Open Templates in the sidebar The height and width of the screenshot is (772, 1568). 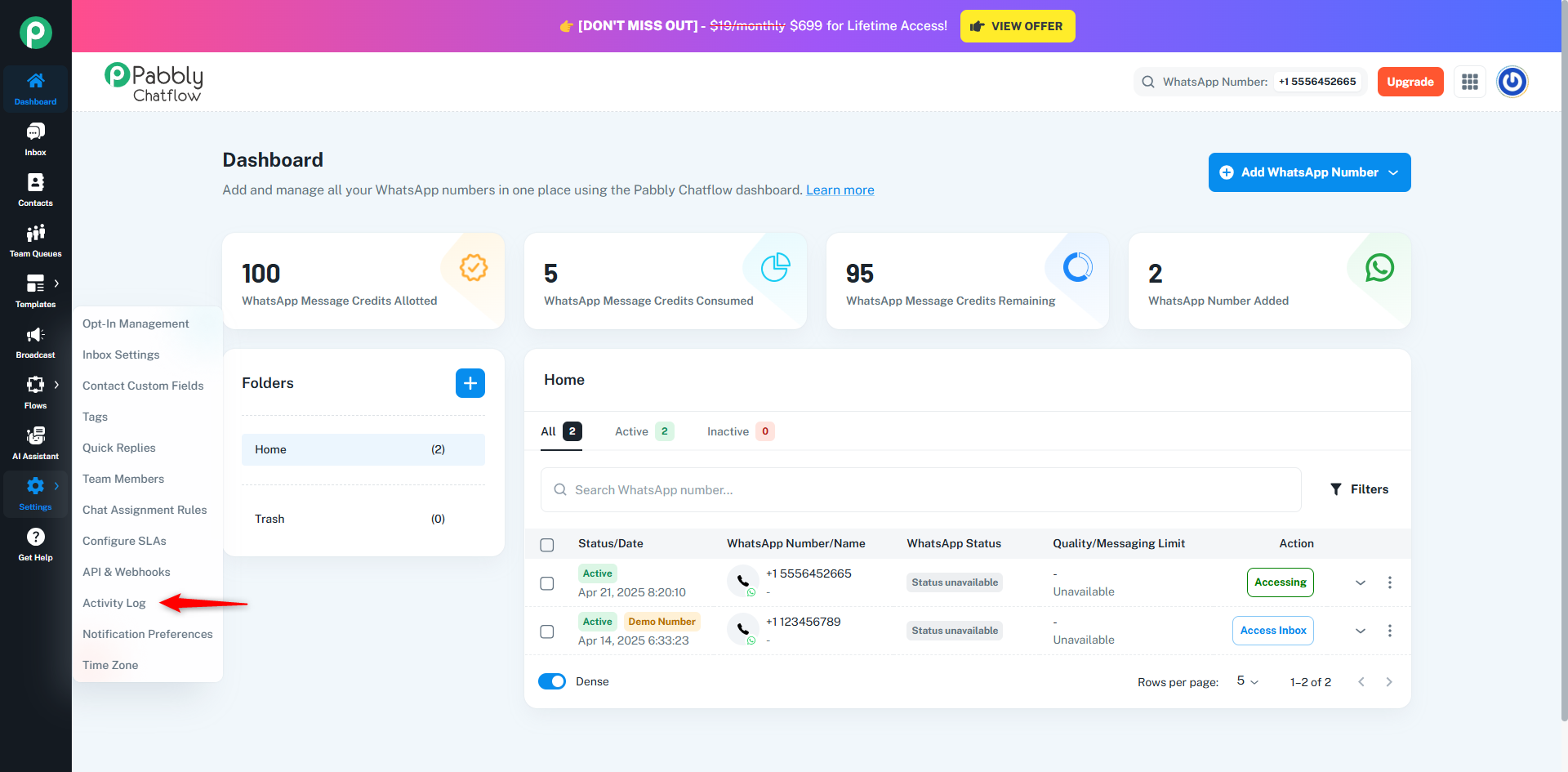tap(35, 291)
